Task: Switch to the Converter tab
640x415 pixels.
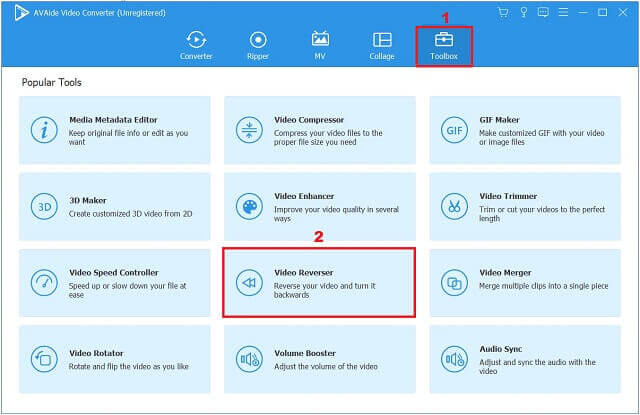Action: 196,46
